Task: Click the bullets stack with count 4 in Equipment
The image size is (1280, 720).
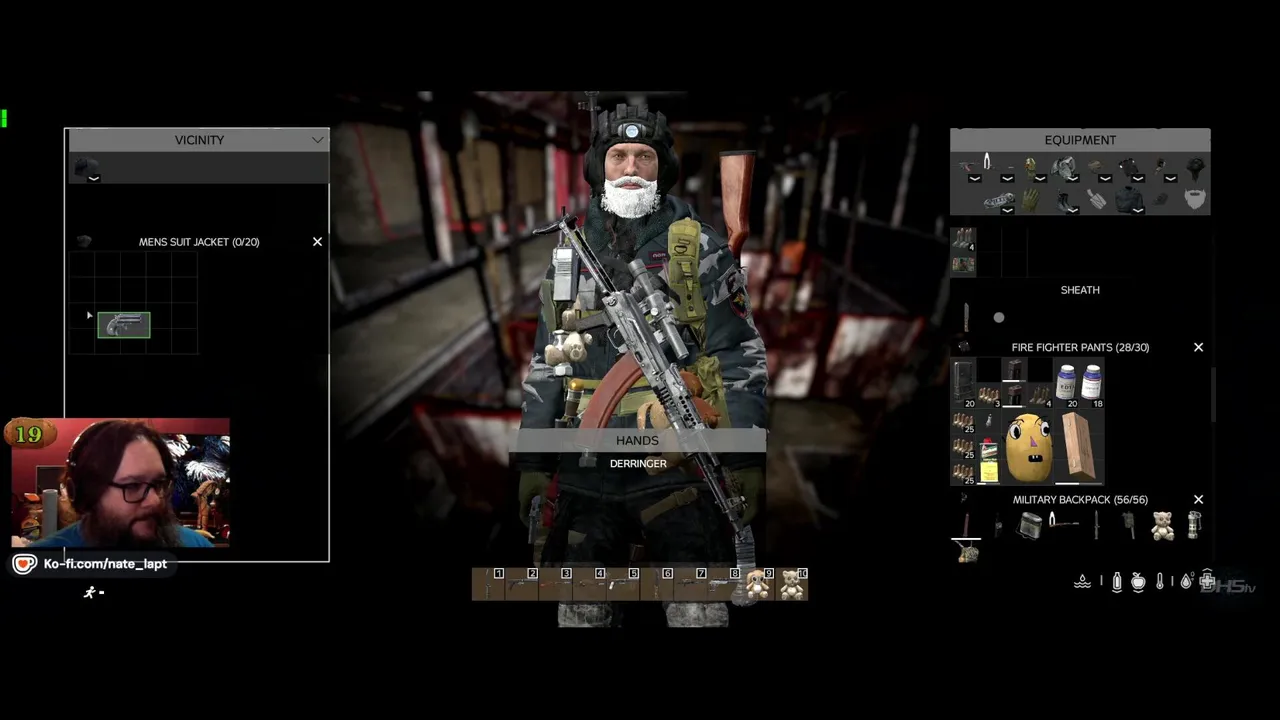Action: [963, 239]
